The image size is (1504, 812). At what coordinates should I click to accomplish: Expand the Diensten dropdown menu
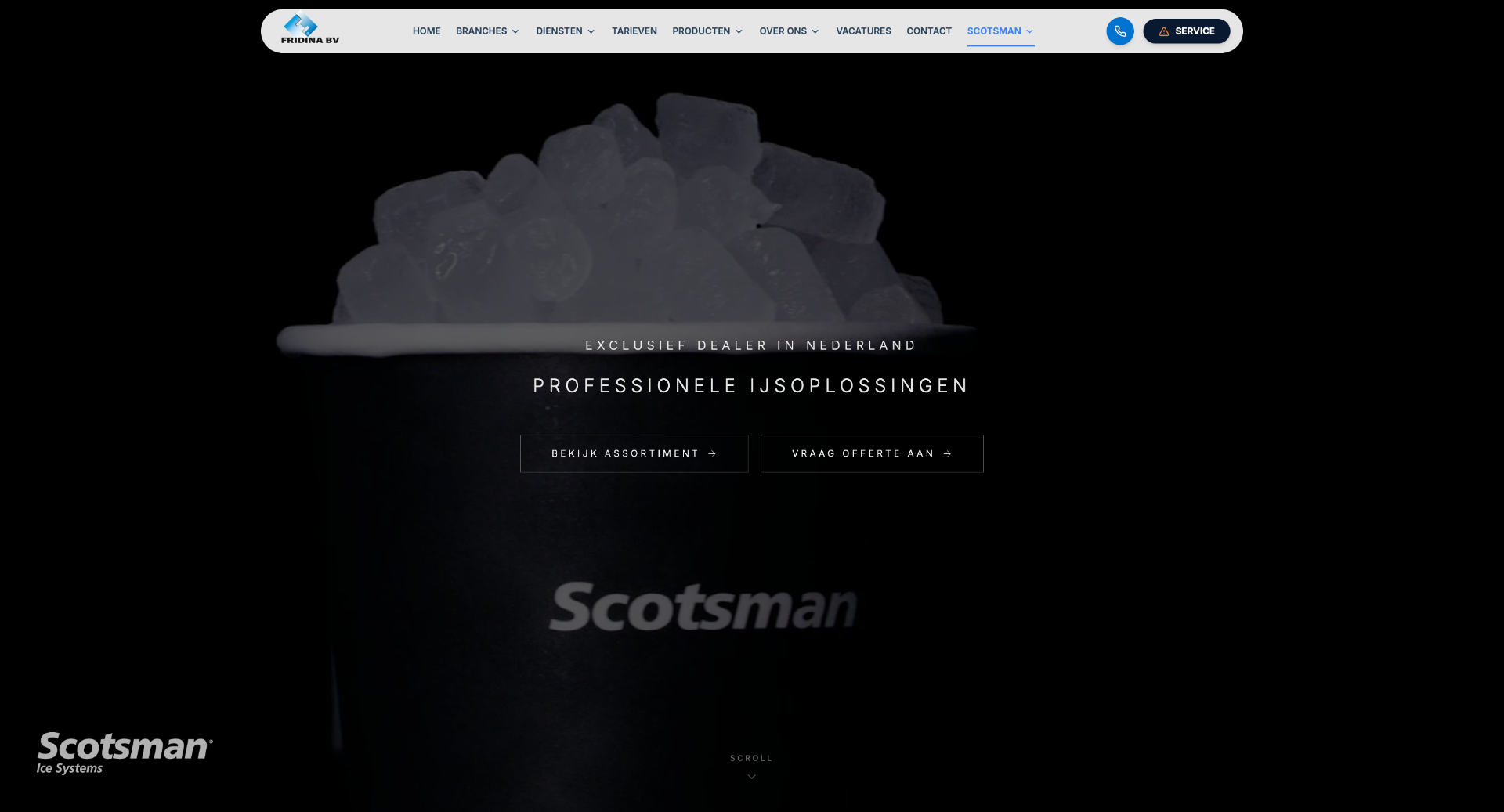pos(566,31)
